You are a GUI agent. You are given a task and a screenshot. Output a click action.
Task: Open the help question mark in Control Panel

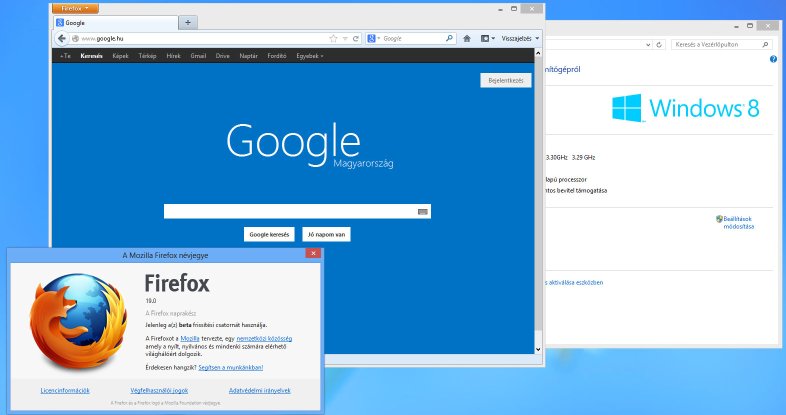773,59
